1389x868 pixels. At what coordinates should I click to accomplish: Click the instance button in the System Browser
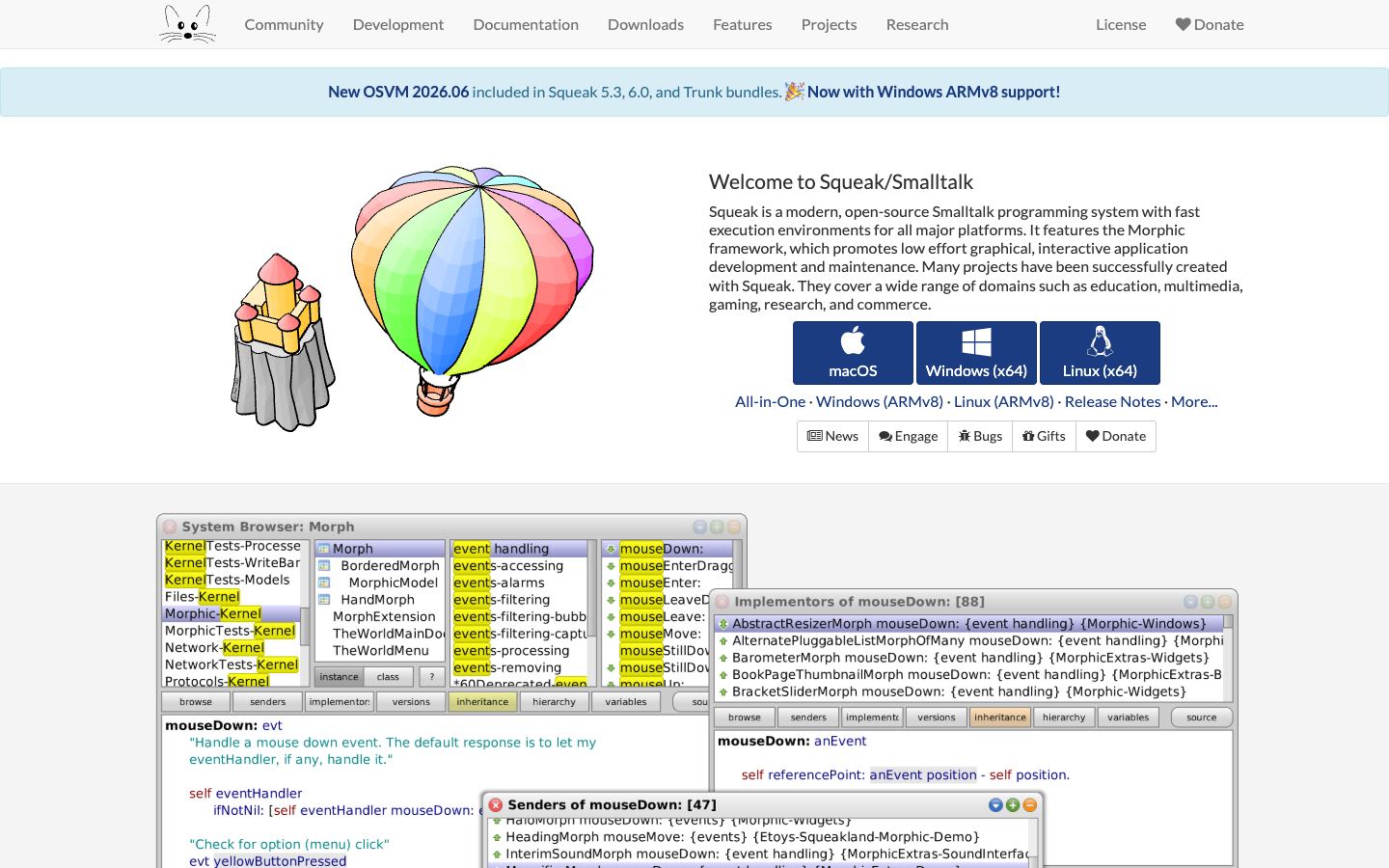(x=339, y=677)
